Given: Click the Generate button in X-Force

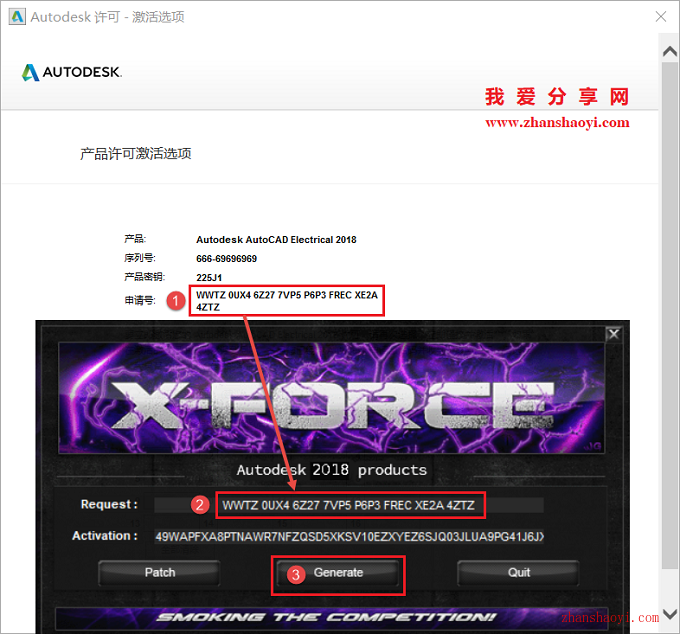Looking at the screenshot, I should (x=338, y=573).
